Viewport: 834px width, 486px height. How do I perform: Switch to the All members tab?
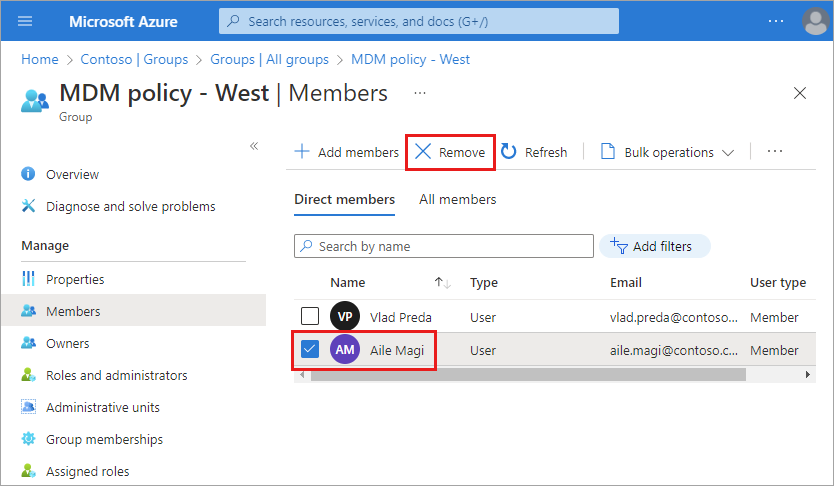[x=457, y=199]
